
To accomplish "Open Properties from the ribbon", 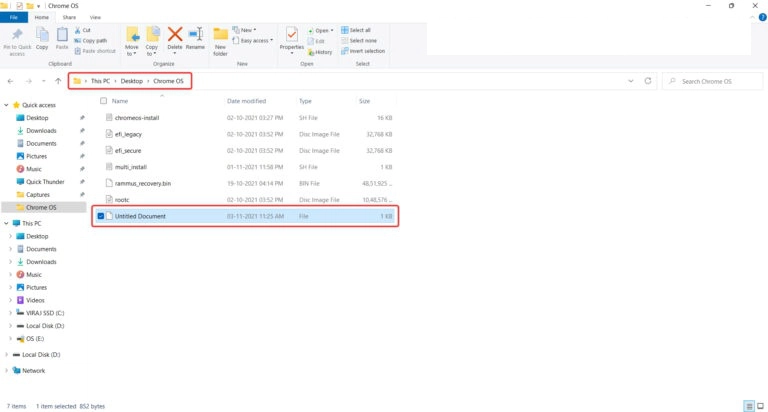I will [x=292, y=39].
